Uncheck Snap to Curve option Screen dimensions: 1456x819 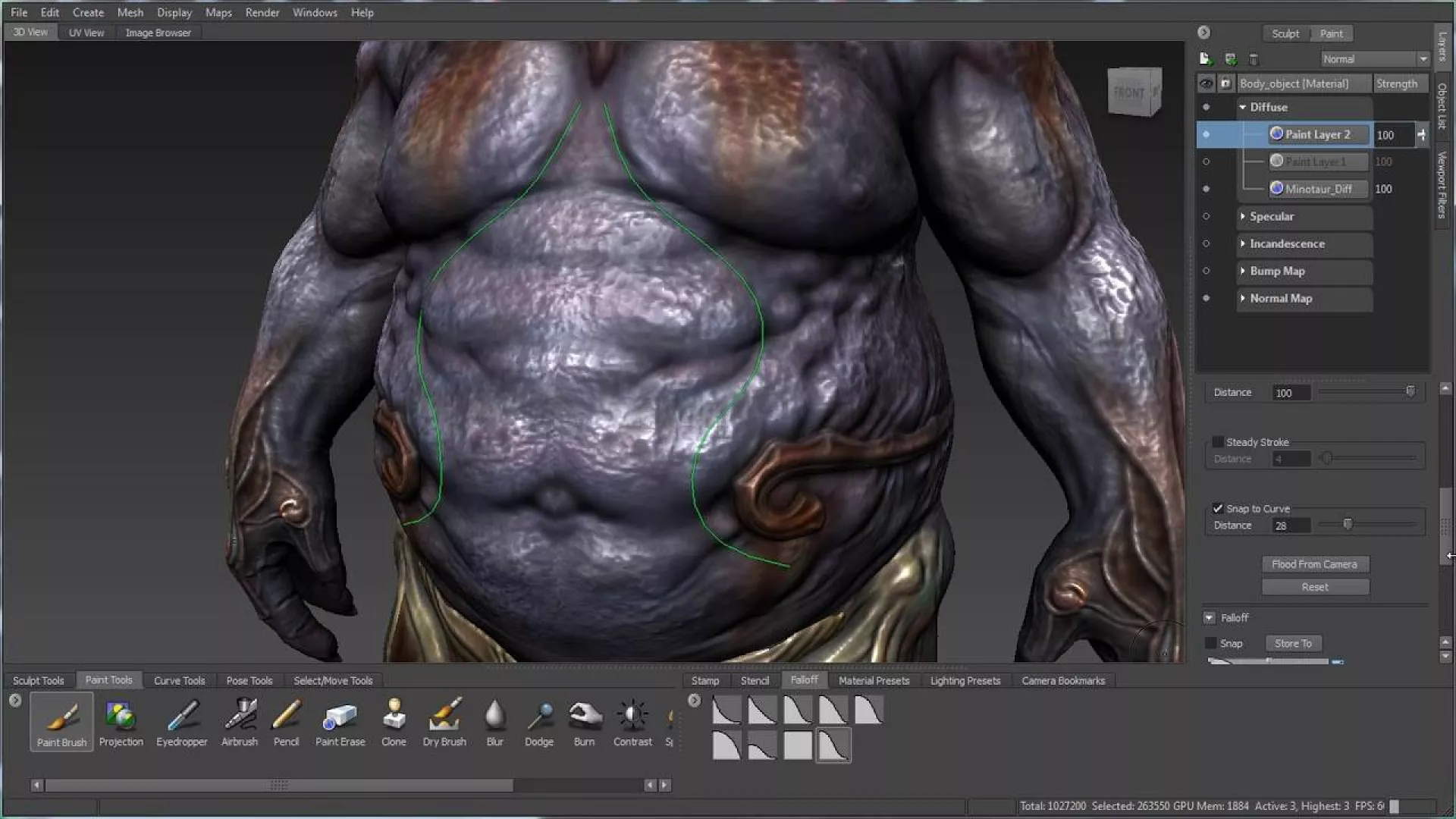click(x=1217, y=509)
